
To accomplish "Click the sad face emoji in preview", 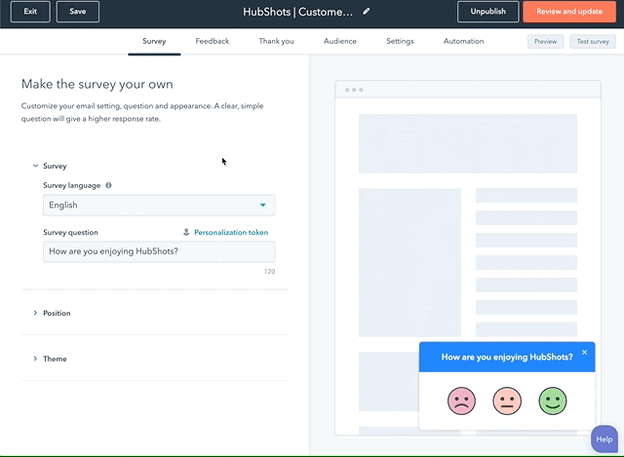I will (461, 401).
